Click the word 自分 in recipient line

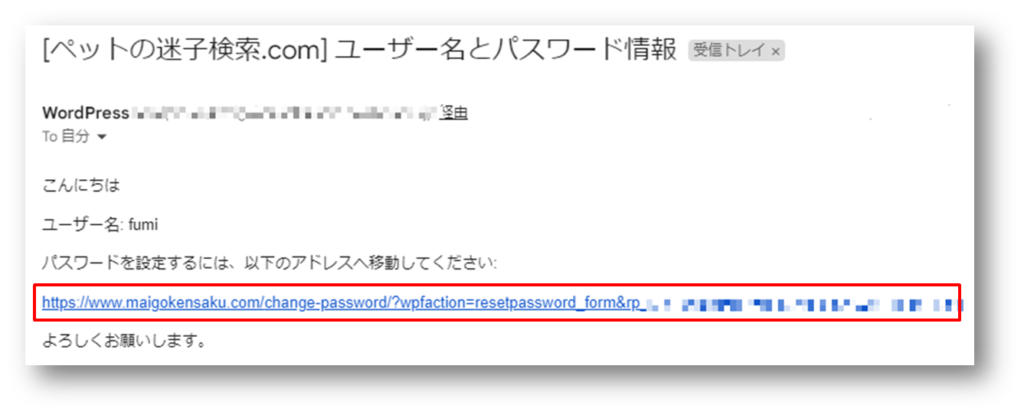coord(75,137)
